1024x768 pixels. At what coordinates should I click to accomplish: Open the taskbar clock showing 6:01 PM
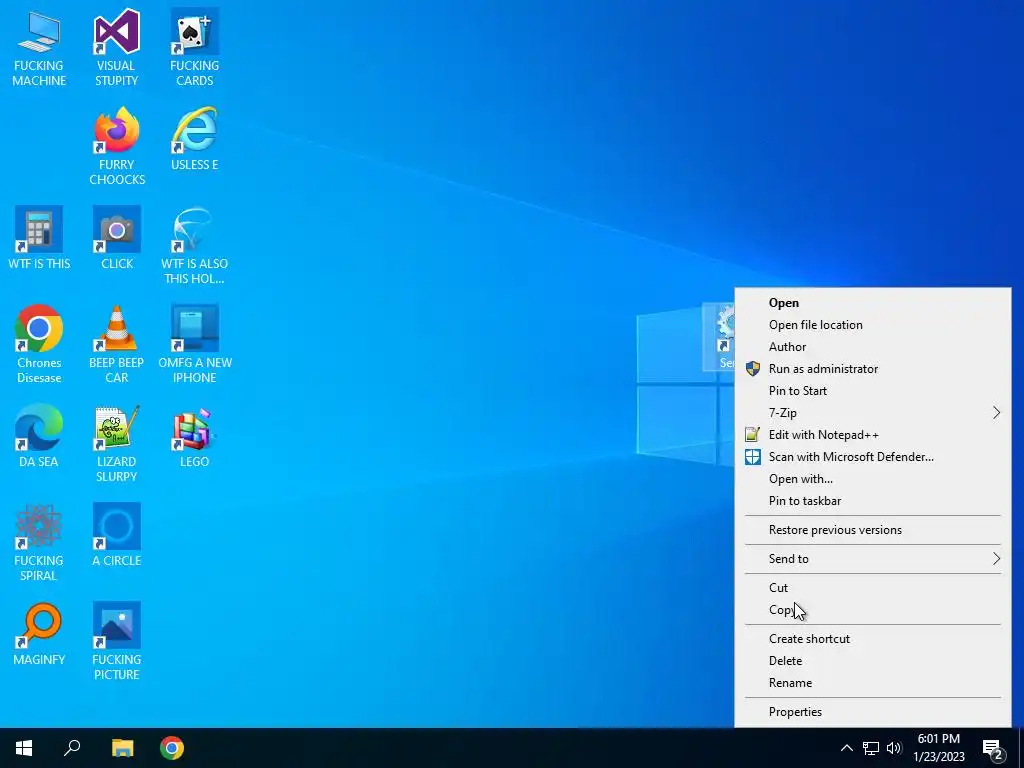938,748
